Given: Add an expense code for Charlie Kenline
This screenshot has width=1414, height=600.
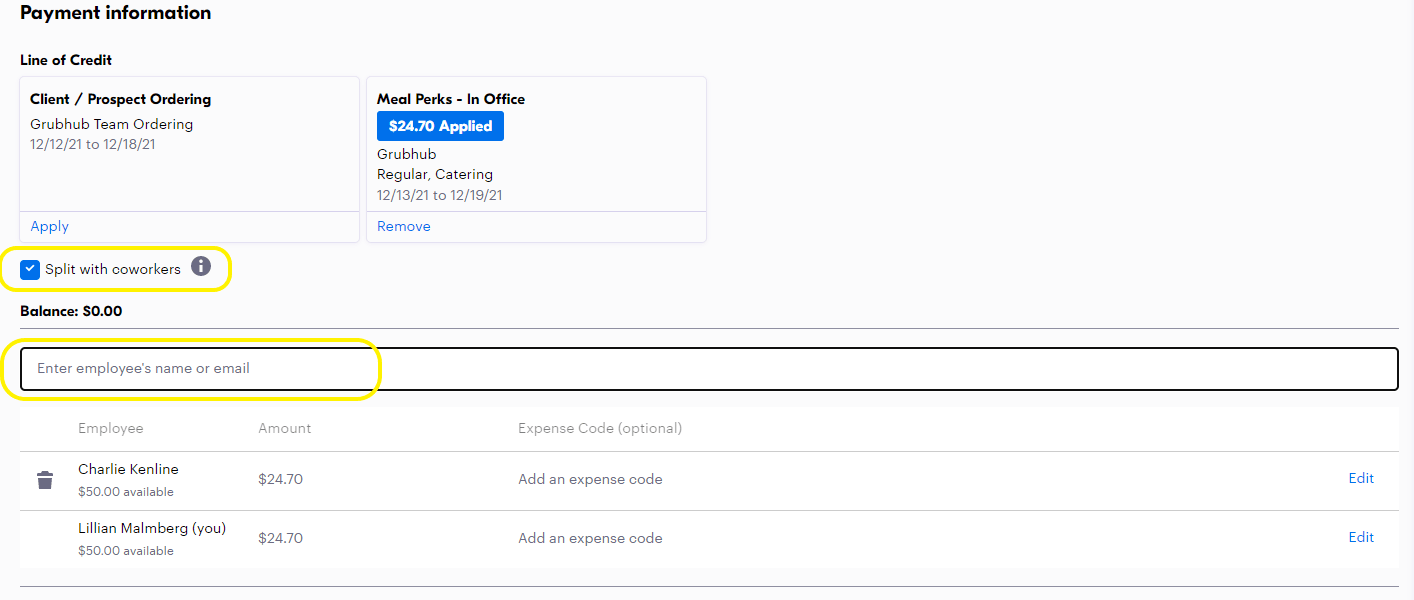Looking at the screenshot, I should tap(590, 480).
